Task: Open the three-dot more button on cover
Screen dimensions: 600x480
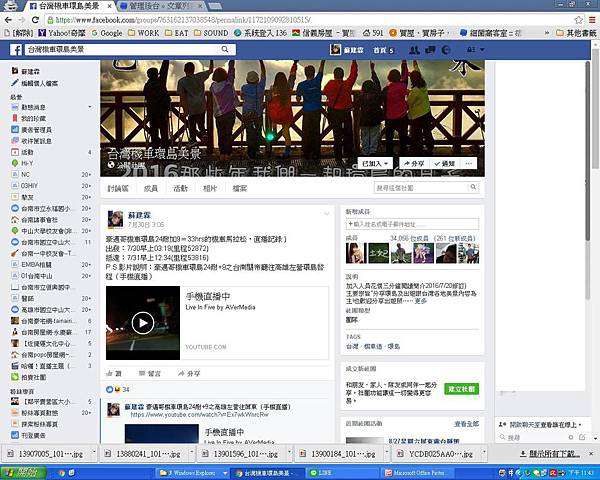Action: point(469,163)
